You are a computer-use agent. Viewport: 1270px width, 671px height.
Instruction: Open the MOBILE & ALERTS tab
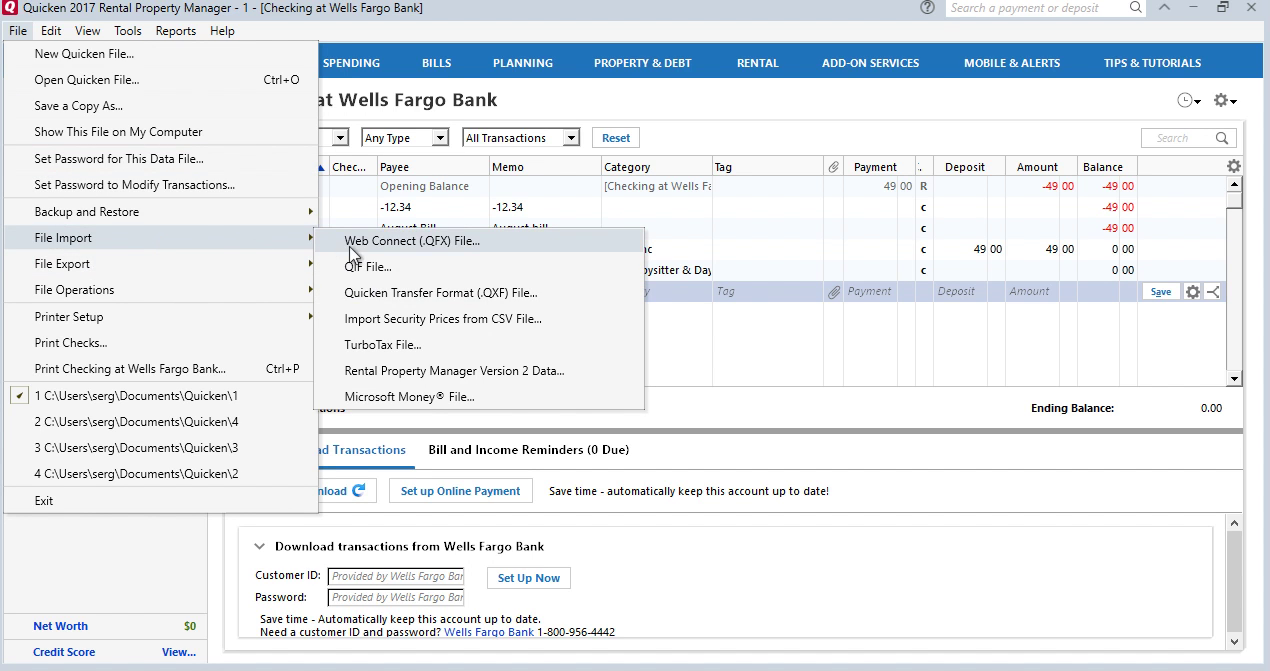tap(1012, 63)
